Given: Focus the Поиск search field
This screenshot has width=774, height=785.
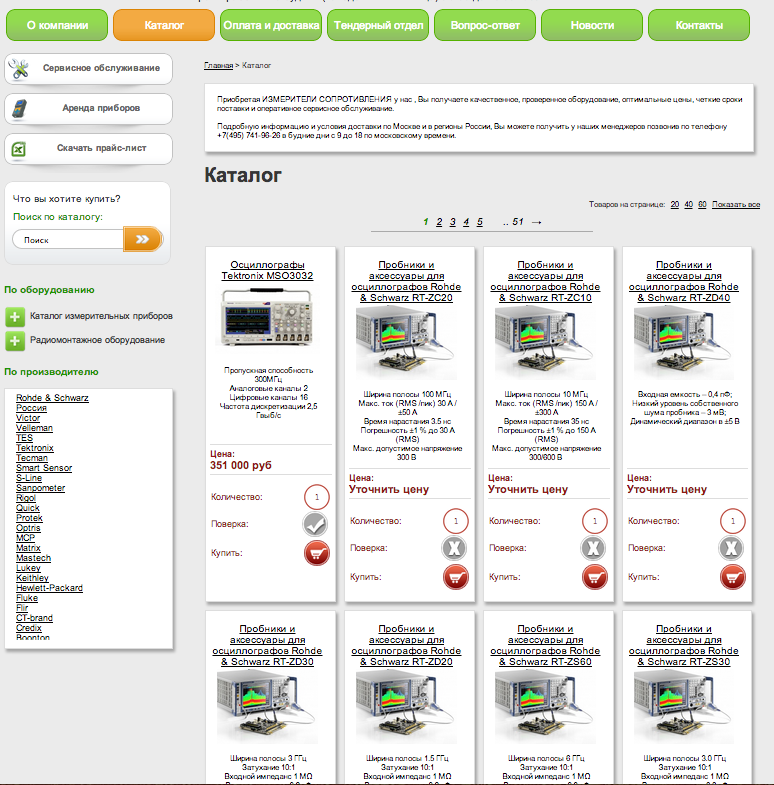Looking at the screenshot, I should point(68,240).
